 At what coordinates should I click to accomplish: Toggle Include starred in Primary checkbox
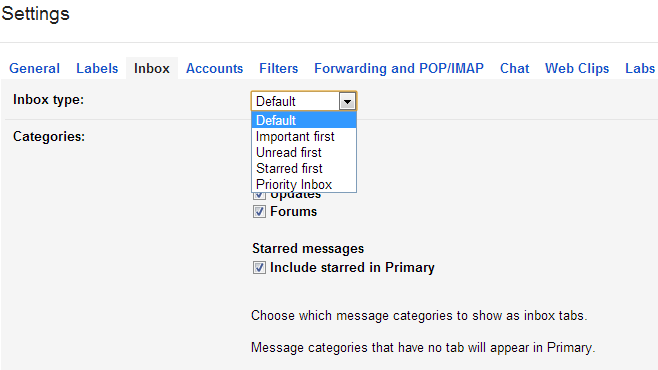[259, 268]
